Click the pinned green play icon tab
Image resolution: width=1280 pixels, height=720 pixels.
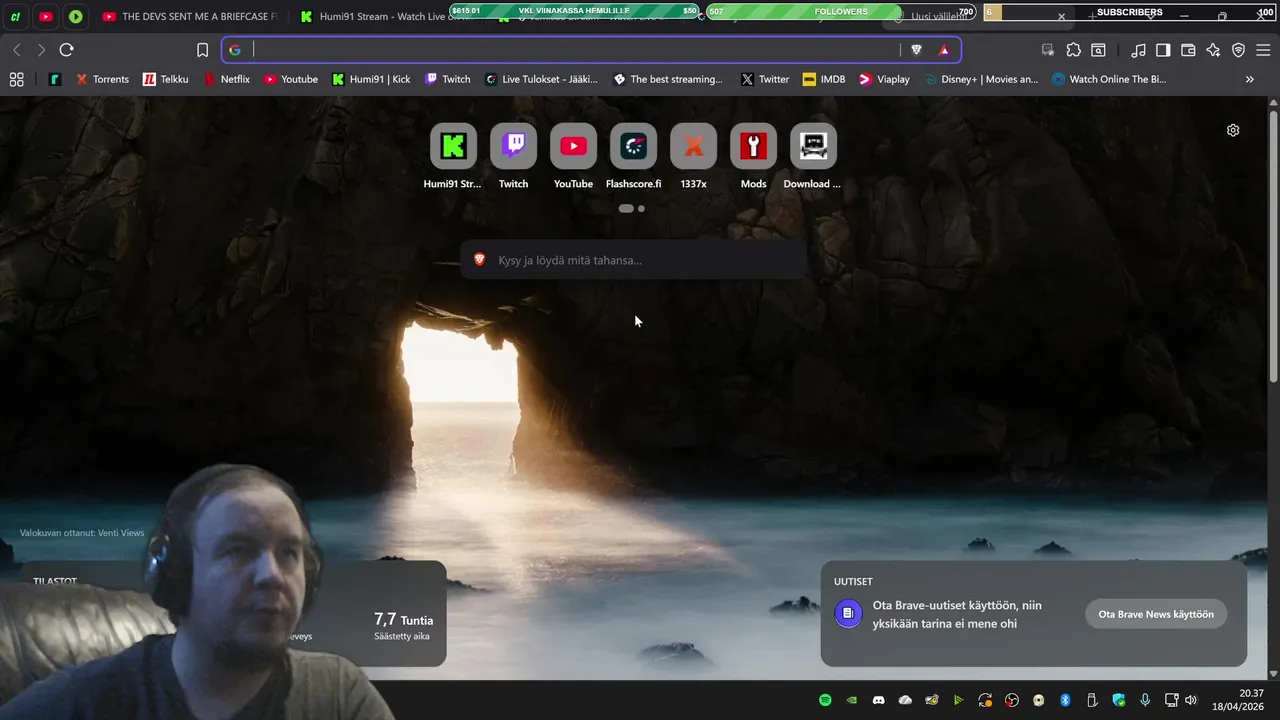[x=76, y=16]
